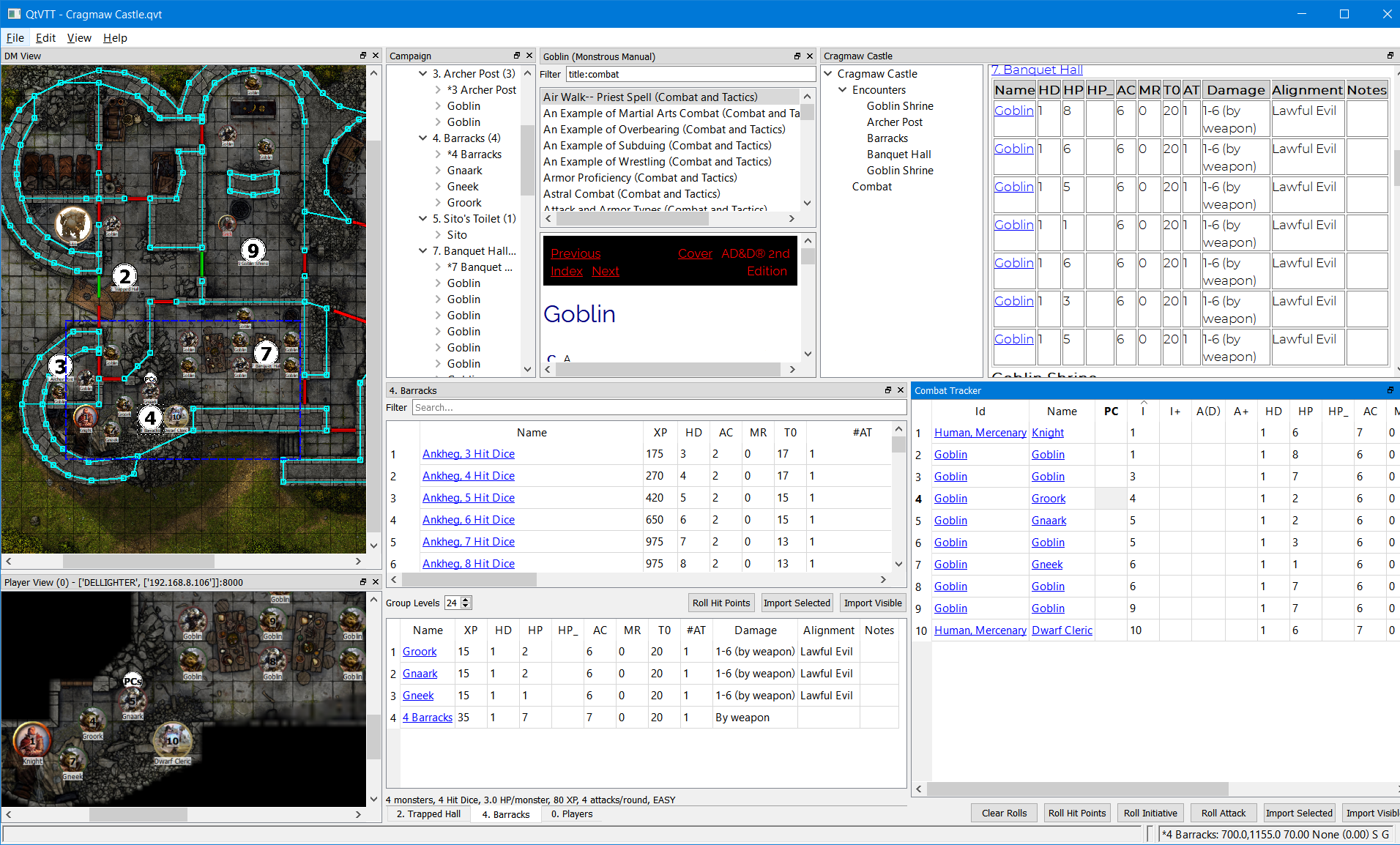Screen dimensions: 1400x845
Task: Select Air Walk-- Priest Spell list entry
Action: (x=670, y=97)
